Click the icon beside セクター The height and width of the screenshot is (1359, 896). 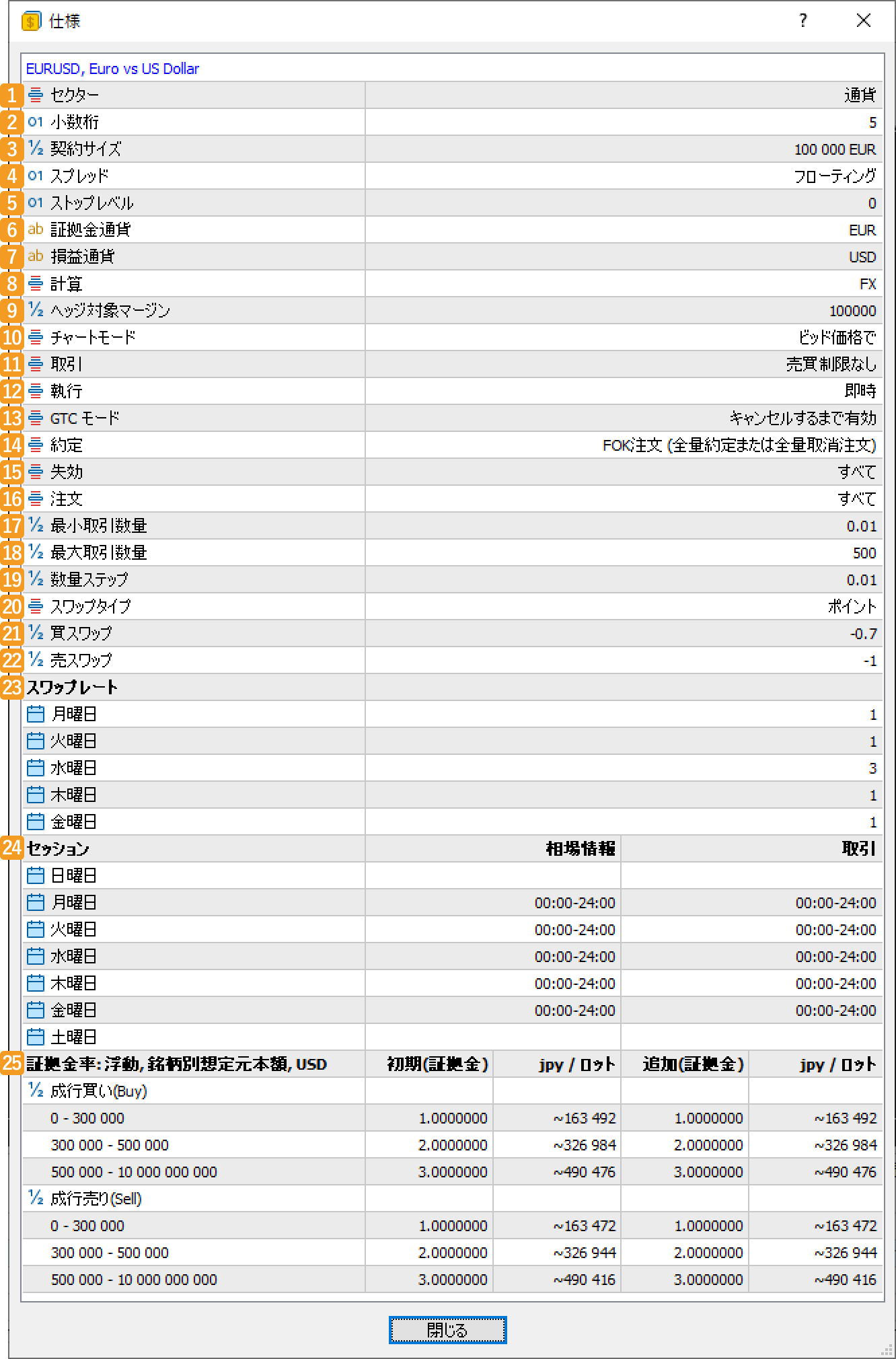(x=36, y=95)
